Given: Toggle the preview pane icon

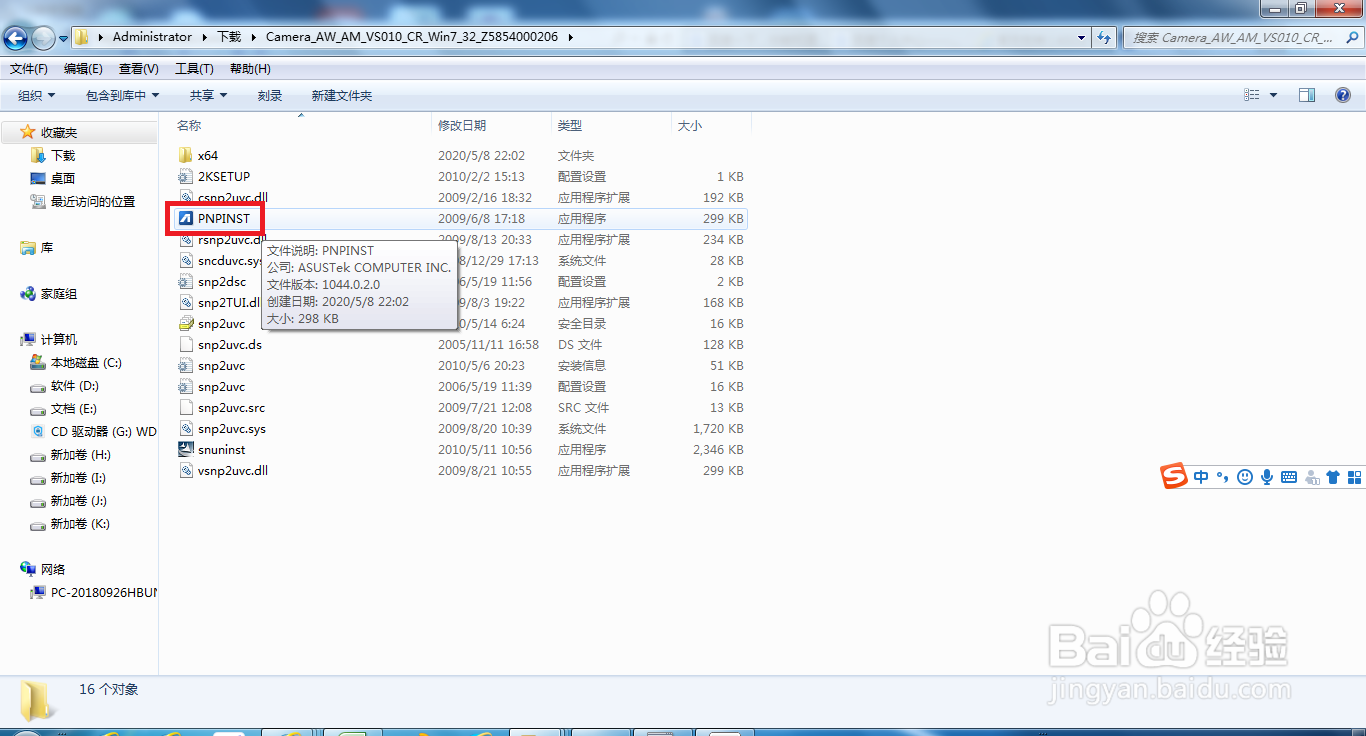Looking at the screenshot, I should [x=1307, y=95].
